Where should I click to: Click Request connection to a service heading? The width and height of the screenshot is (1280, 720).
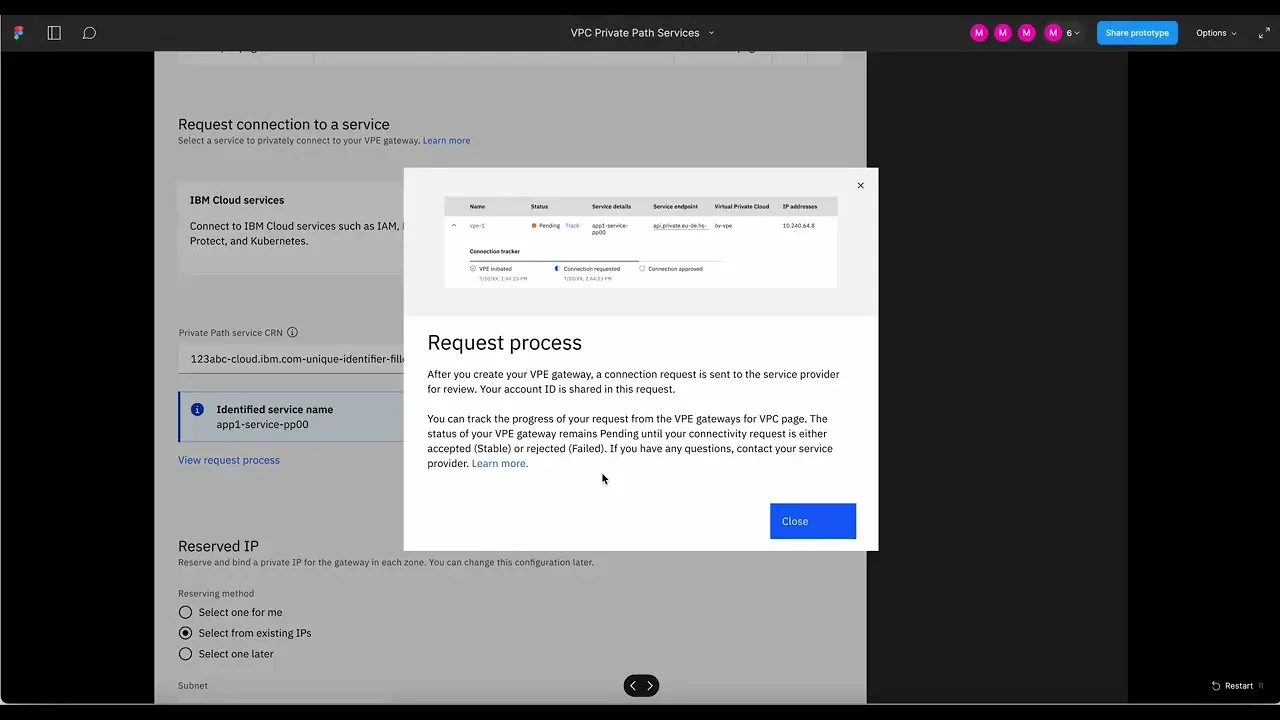284,125
